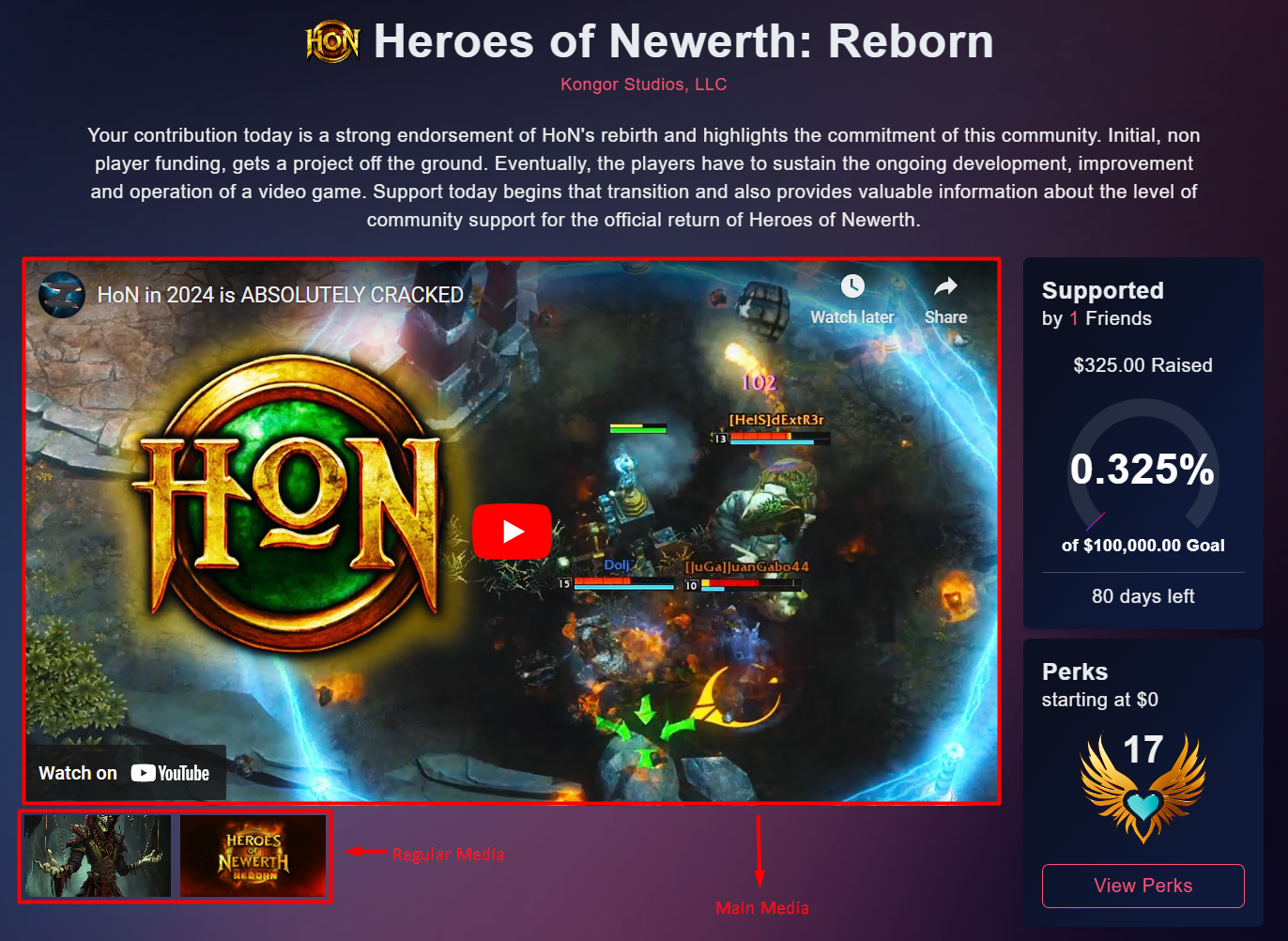The height and width of the screenshot is (941, 1288).
Task: Play the YouTube video with the red button
Action: tap(512, 532)
